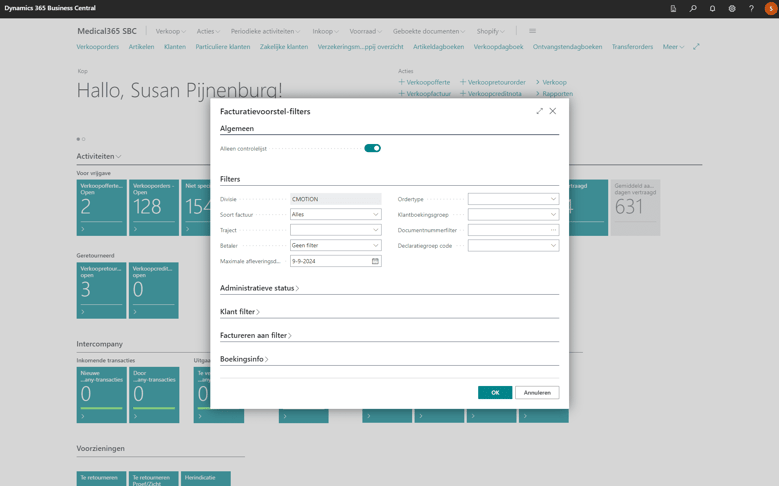Image resolution: width=779 pixels, height=486 pixels.
Task: Click the Annuleren button
Action: coord(537,393)
